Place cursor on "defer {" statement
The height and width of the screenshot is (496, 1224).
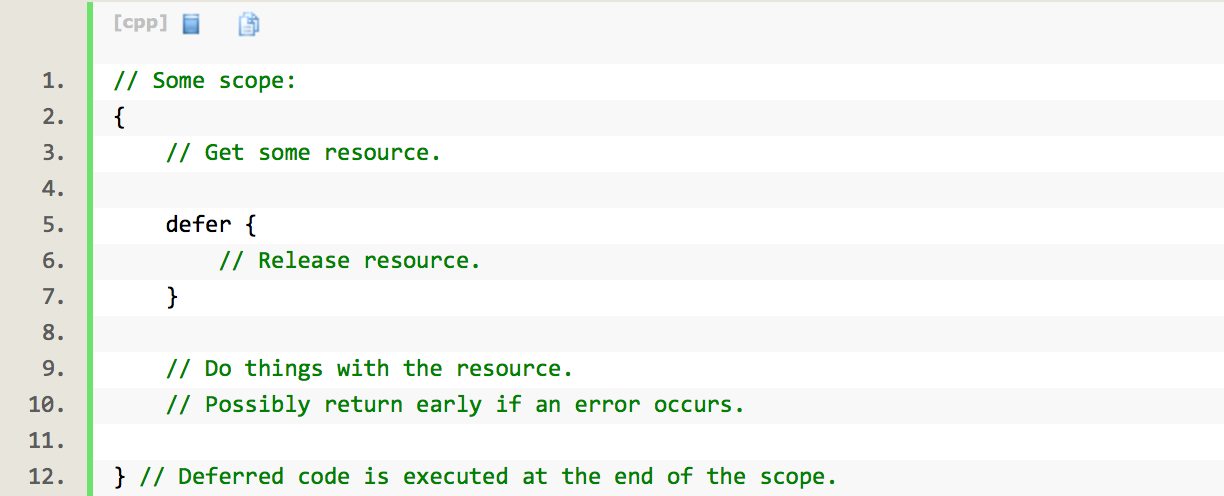point(212,225)
